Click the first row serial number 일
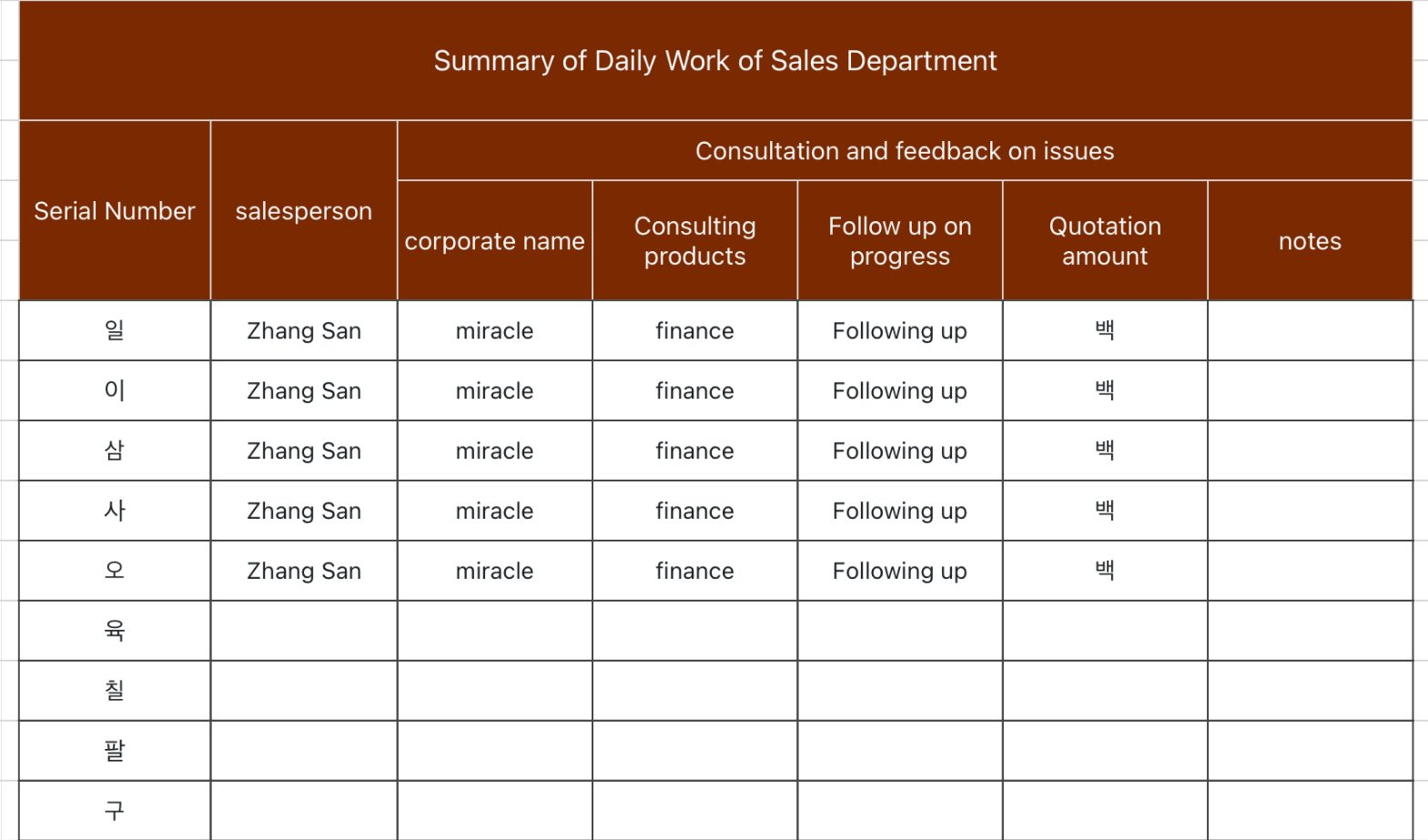This screenshot has width=1428, height=840. point(115,330)
